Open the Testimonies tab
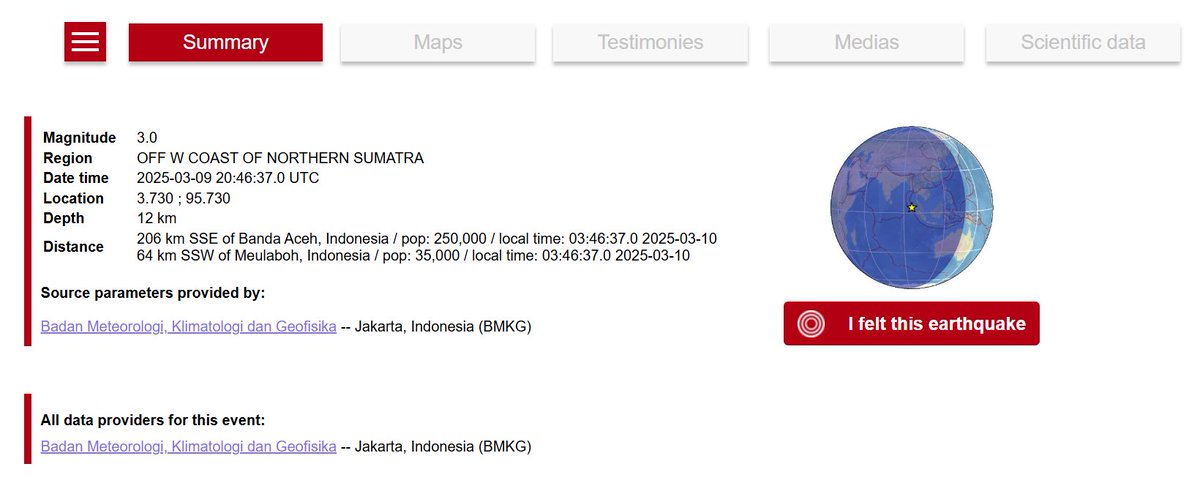The width and height of the screenshot is (1200, 494). pos(650,43)
